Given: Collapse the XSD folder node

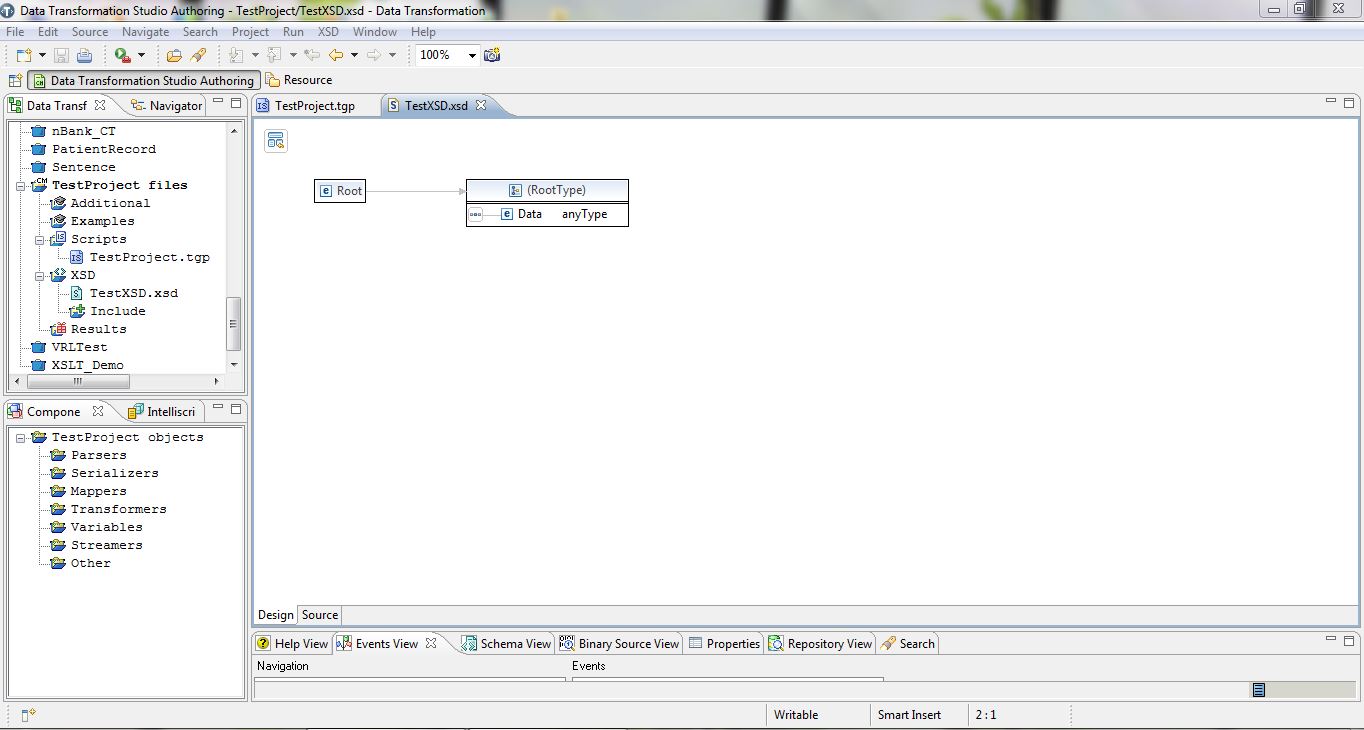Looking at the screenshot, I should point(40,276).
